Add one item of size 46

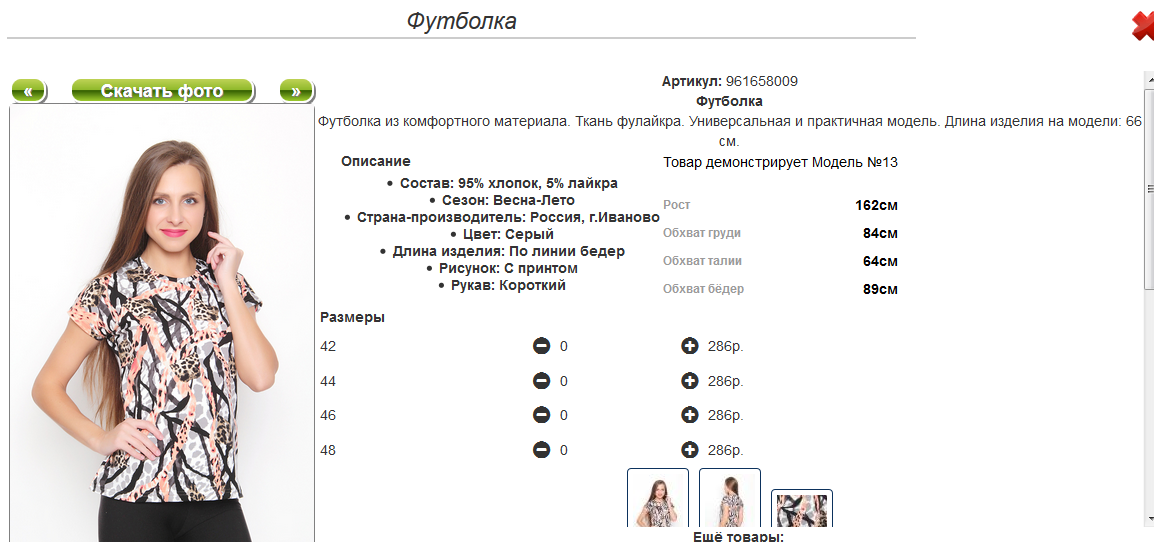689,415
